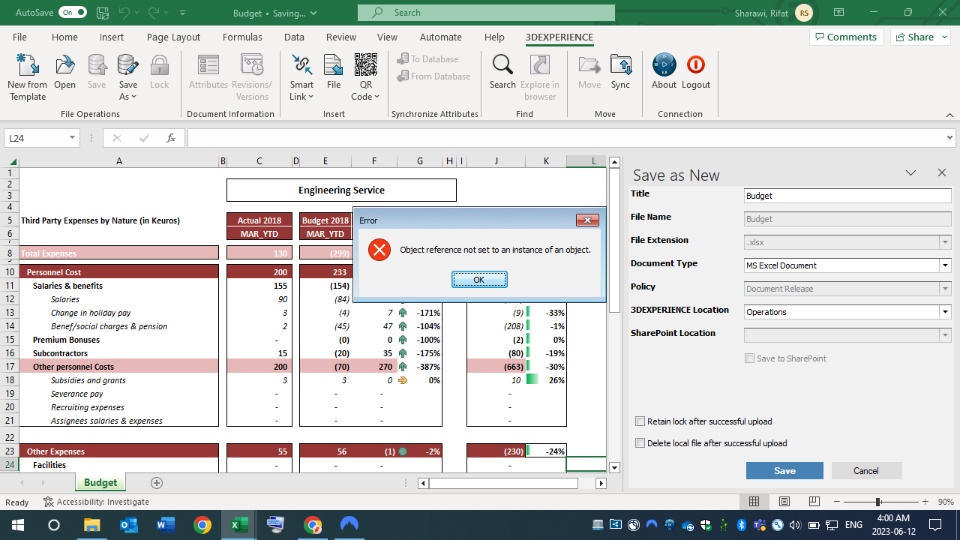Select the Budget sheet tab
The width and height of the screenshot is (960, 540).
click(100, 482)
